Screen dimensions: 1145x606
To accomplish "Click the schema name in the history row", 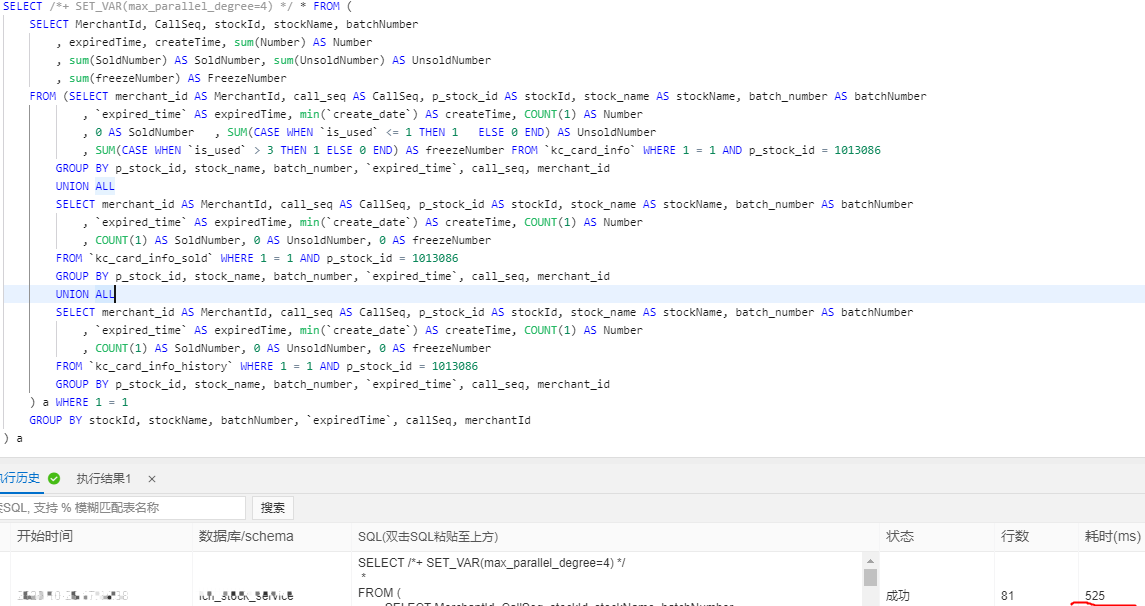I will 250,593.
